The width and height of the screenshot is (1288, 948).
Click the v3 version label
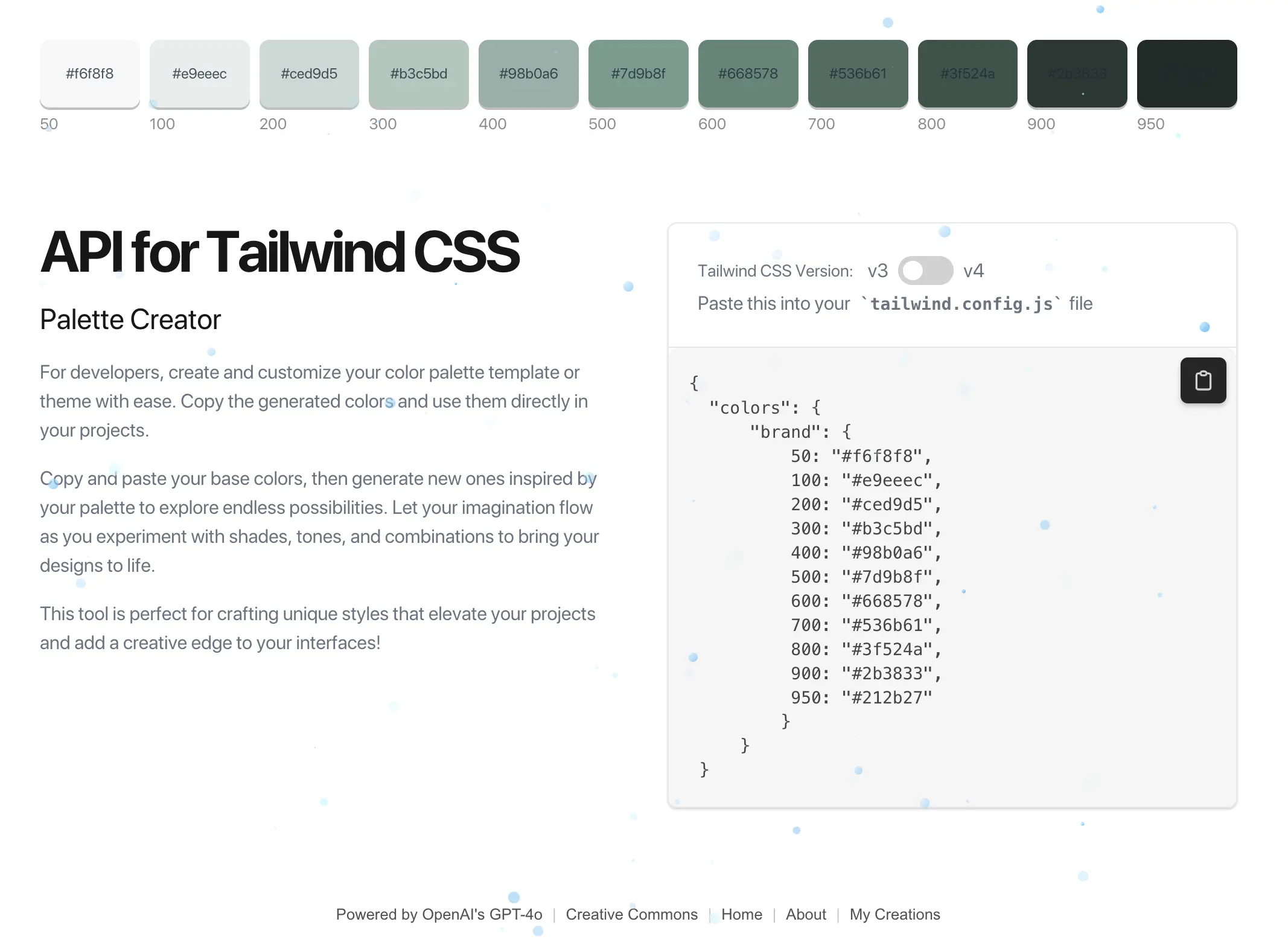tap(878, 271)
